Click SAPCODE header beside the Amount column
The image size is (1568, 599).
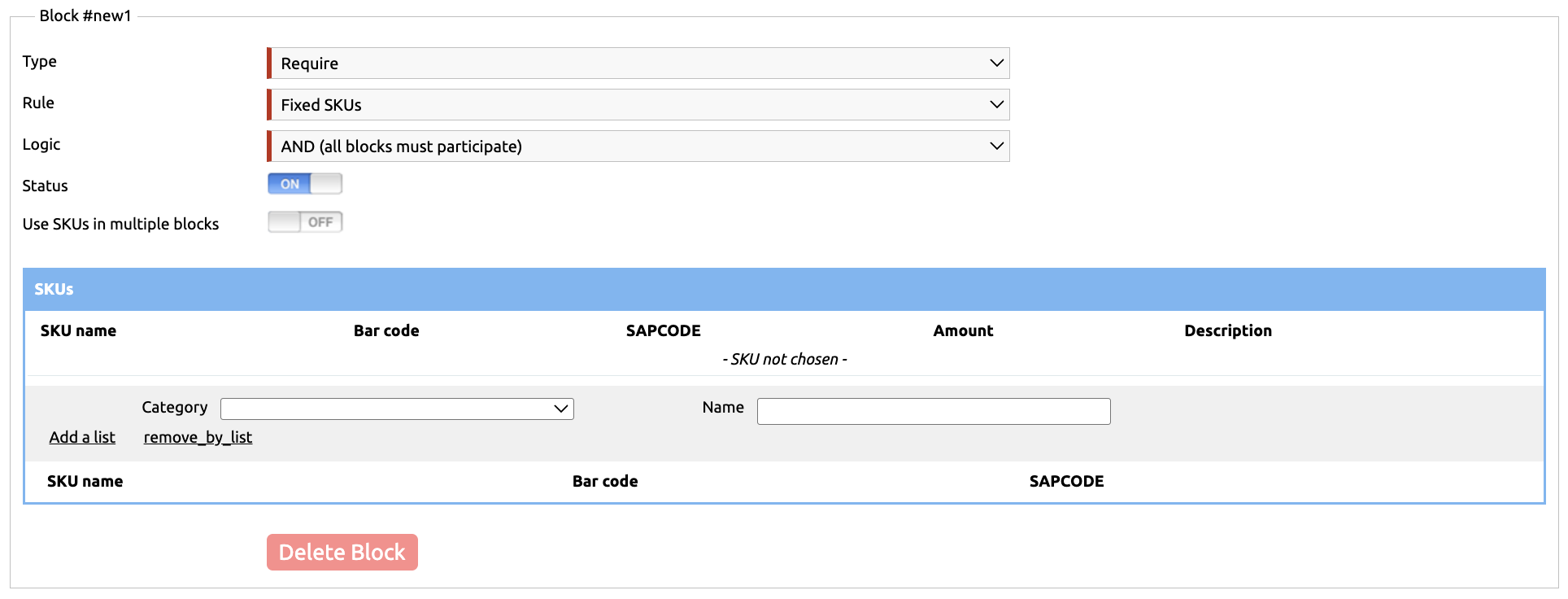point(663,330)
